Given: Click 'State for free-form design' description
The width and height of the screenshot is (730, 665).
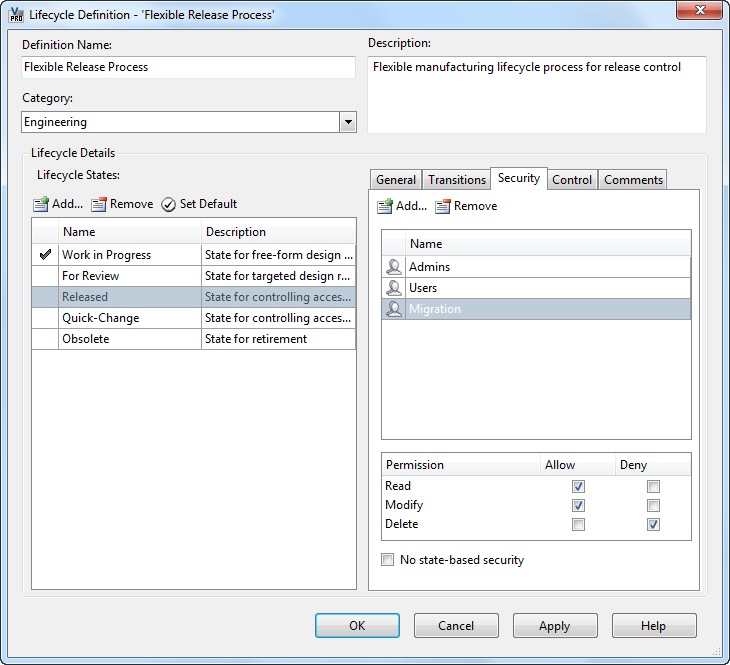Looking at the screenshot, I should (278, 255).
